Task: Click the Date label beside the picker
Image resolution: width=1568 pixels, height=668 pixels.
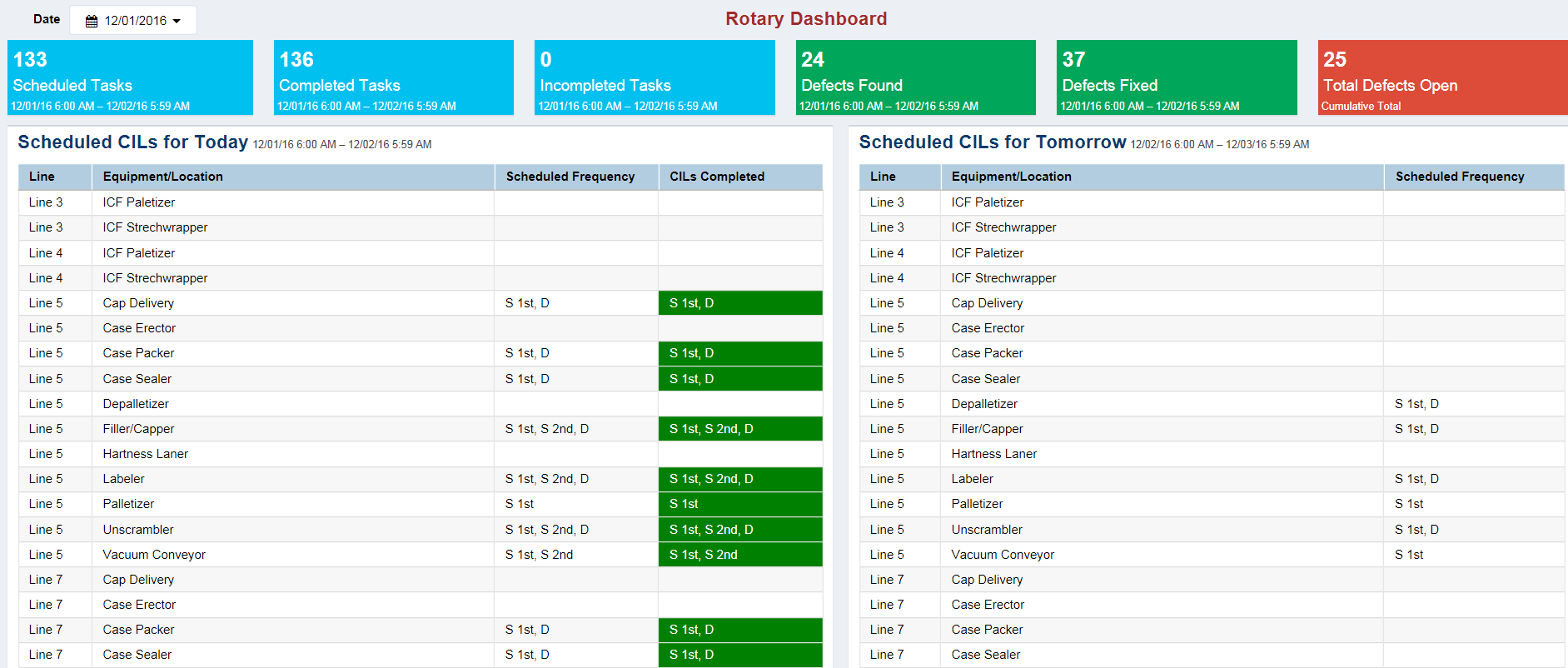Action: pyautogui.click(x=47, y=19)
